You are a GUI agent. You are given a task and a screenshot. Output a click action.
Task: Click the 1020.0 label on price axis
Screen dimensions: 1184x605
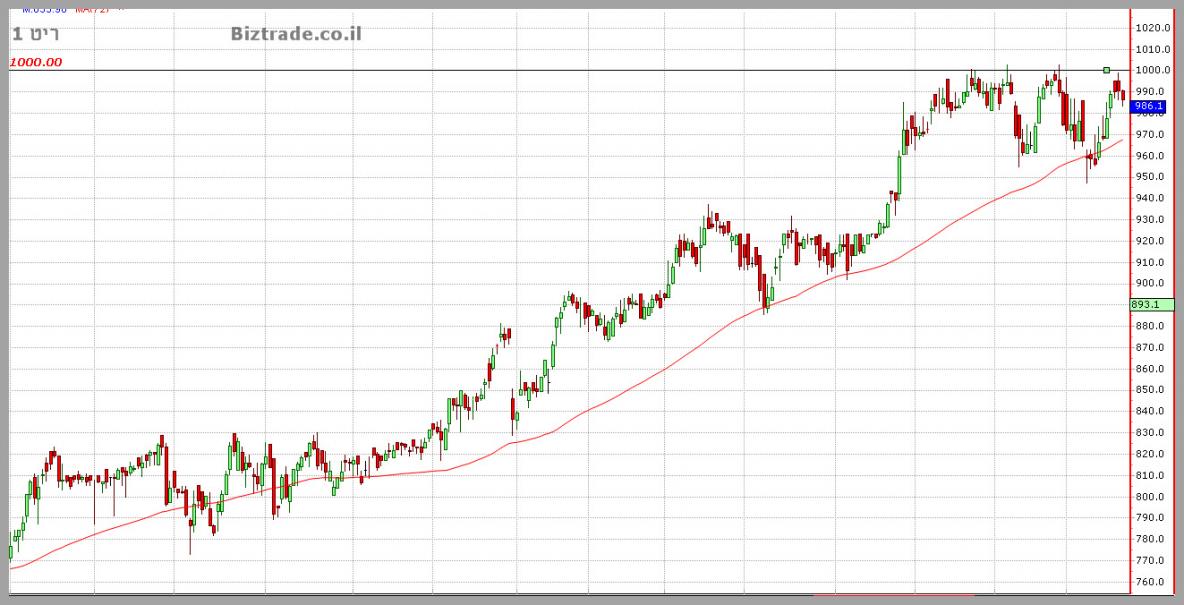(1153, 28)
